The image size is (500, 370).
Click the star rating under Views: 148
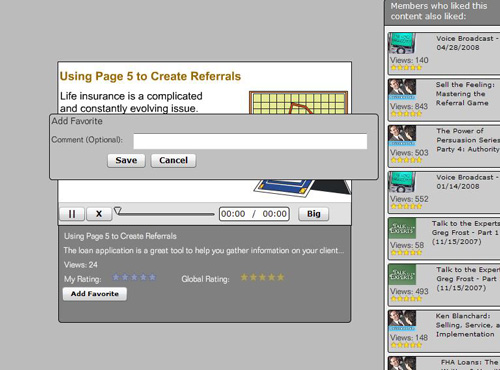pyautogui.click(x=406, y=345)
